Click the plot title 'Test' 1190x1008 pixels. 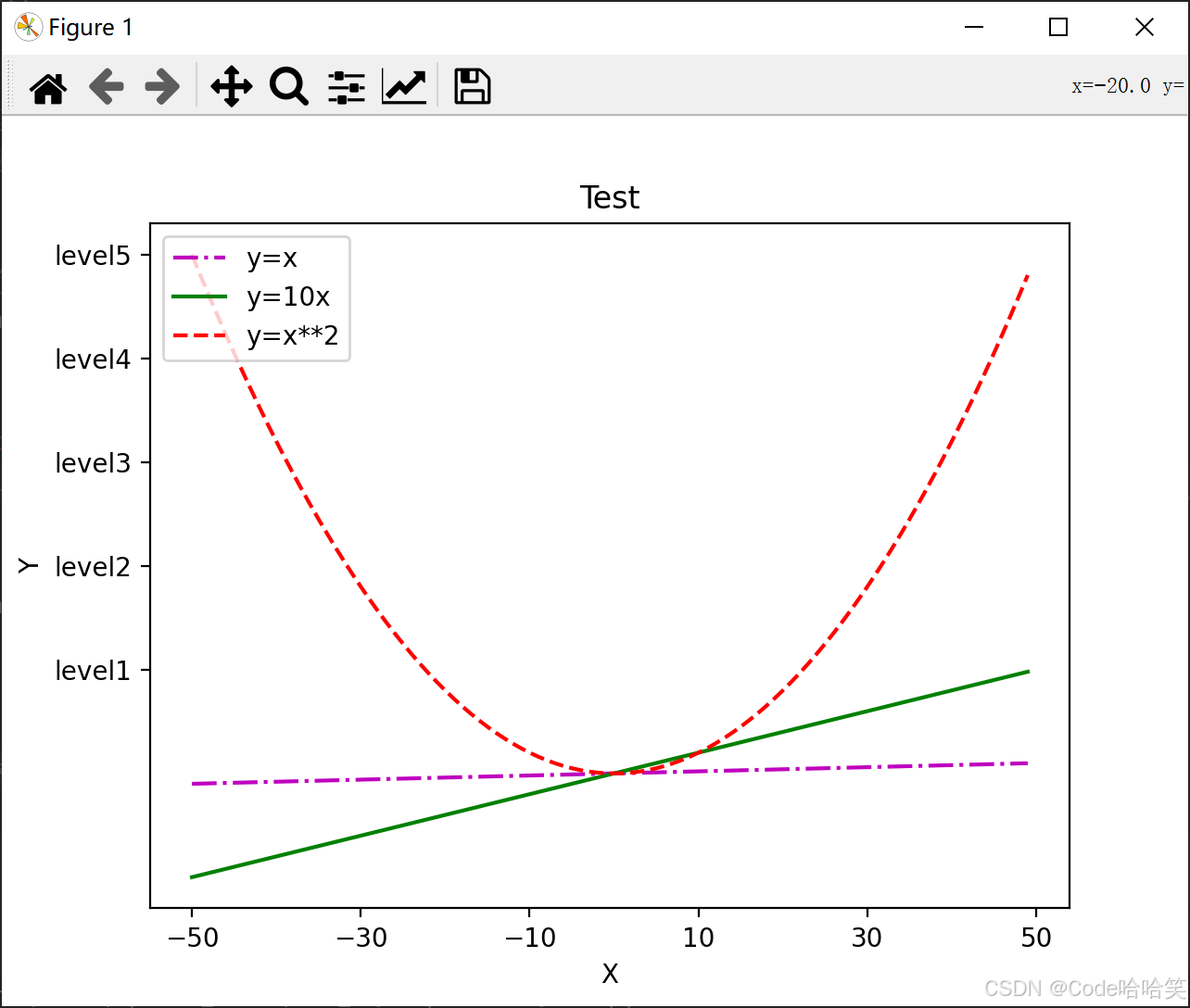coord(610,197)
